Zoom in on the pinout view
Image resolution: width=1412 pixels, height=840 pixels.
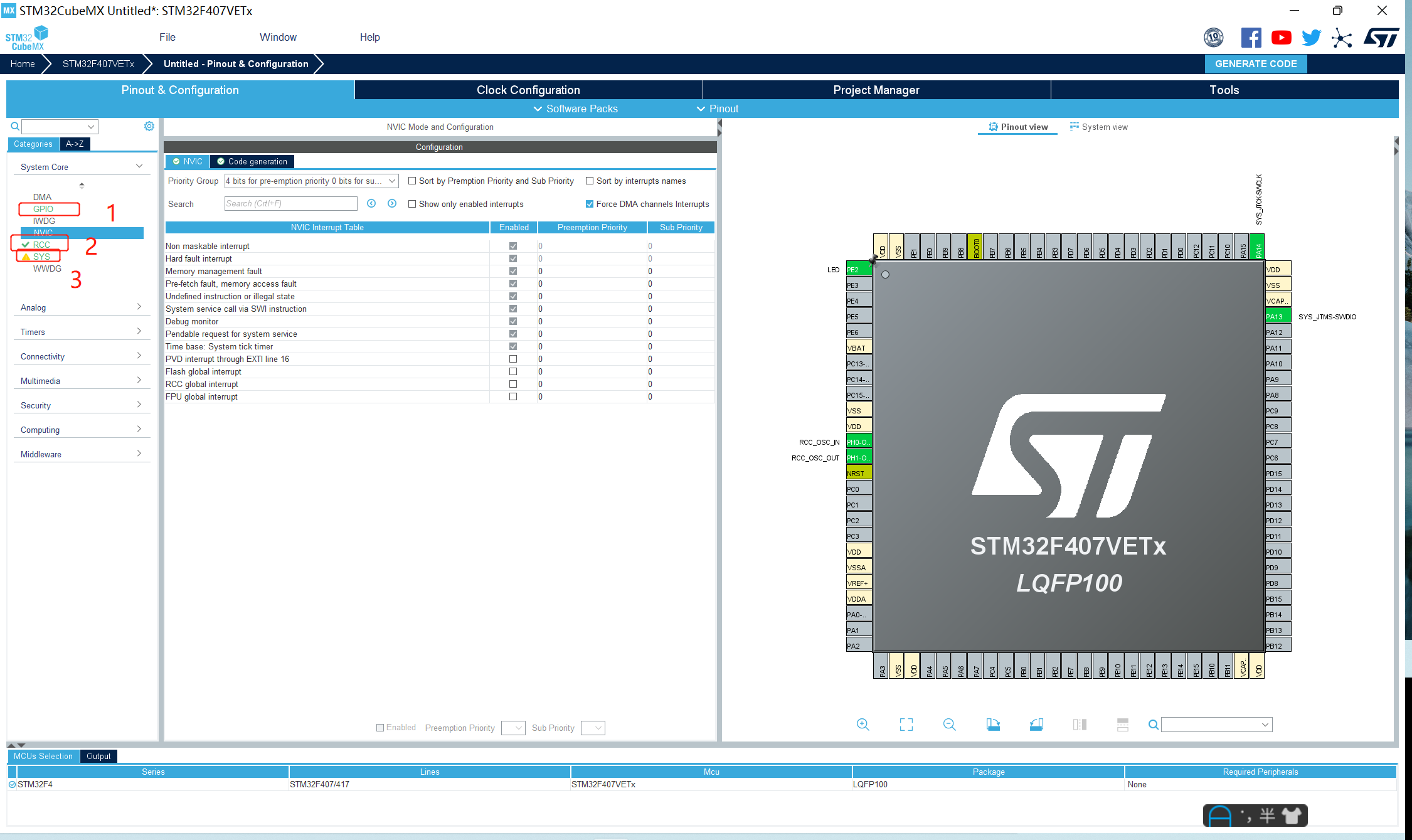point(863,725)
